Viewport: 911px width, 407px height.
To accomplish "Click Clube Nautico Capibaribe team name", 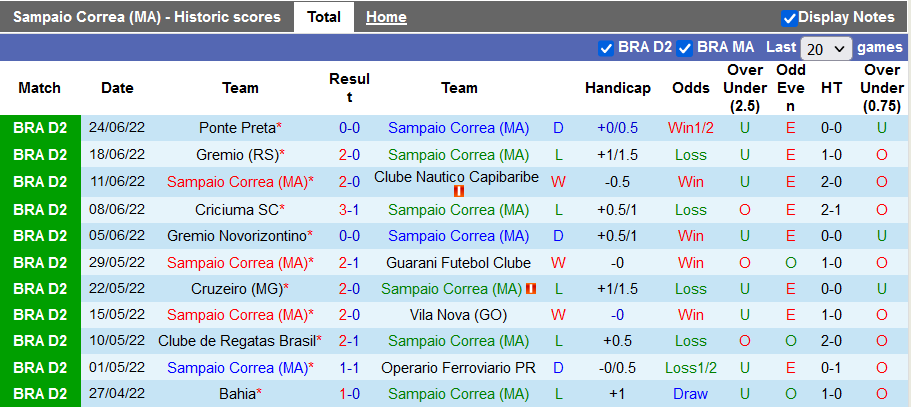I will [456, 177].
